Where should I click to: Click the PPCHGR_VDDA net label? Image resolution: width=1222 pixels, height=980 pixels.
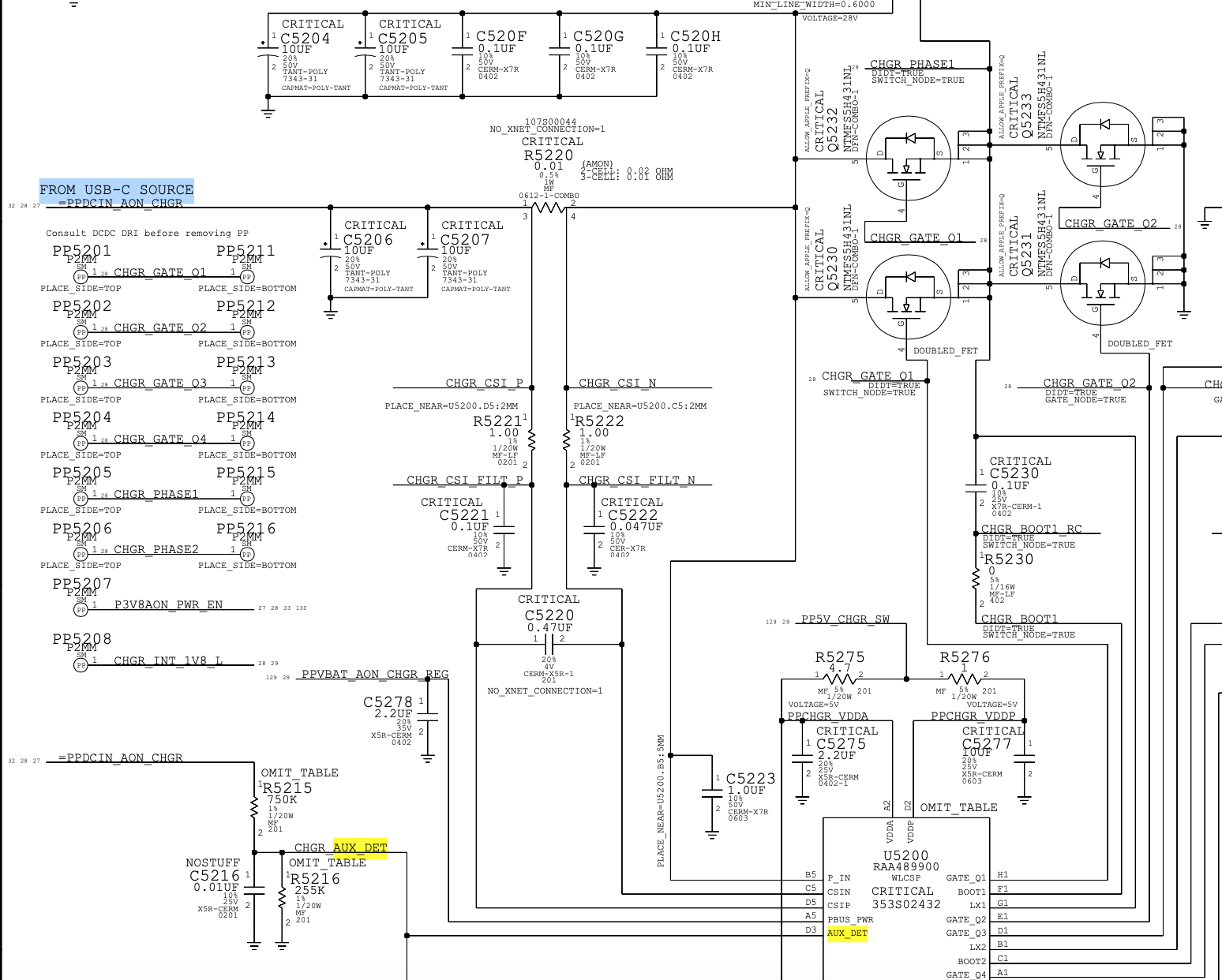coord(828,716)
